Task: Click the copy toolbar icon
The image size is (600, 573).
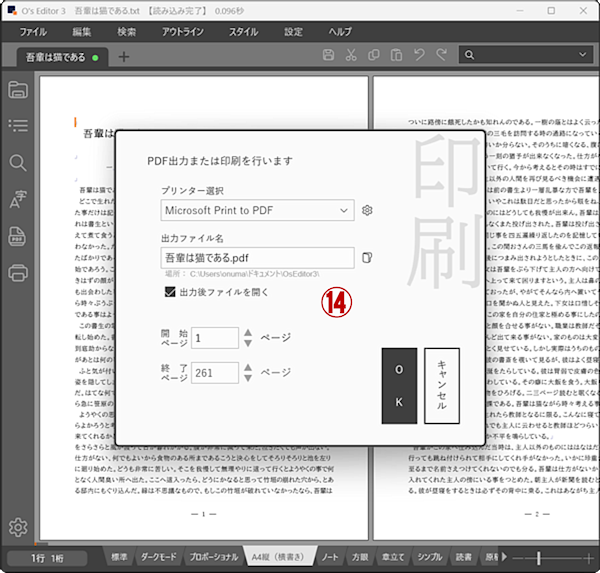Action: [x=373, y=55]
